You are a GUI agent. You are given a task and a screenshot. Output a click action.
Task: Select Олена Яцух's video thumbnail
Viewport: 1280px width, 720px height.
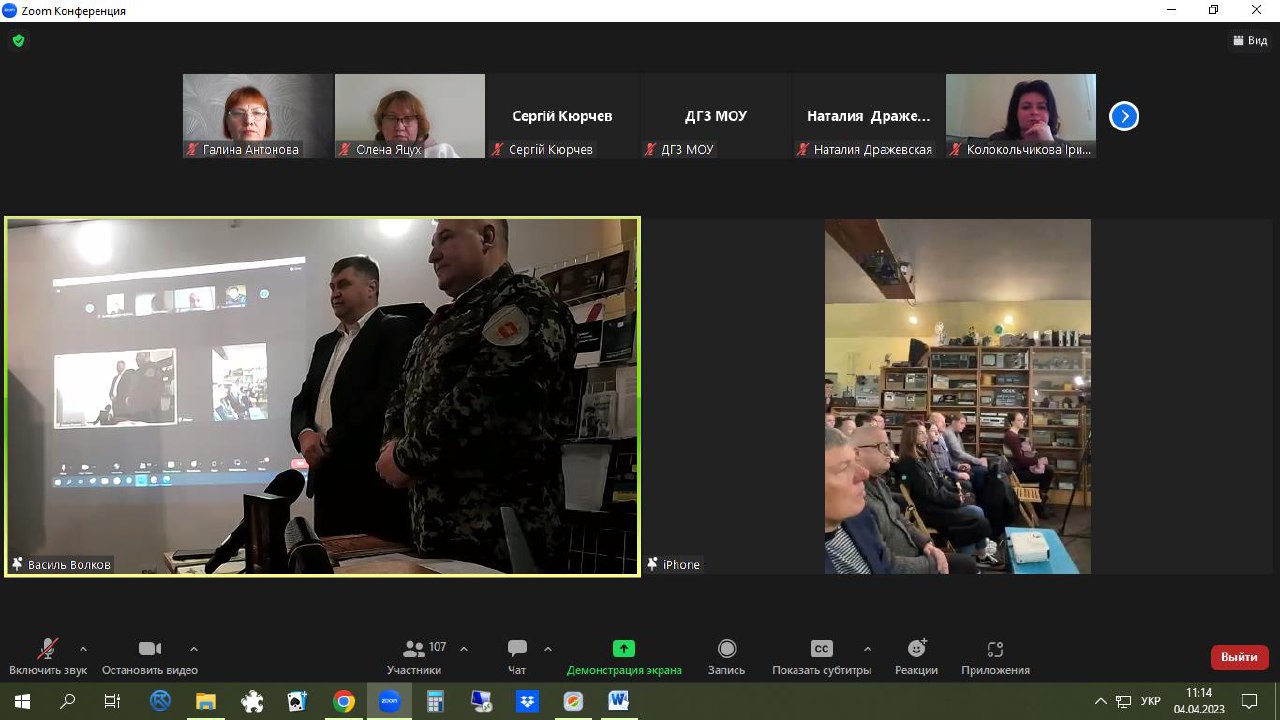[410, 116]
